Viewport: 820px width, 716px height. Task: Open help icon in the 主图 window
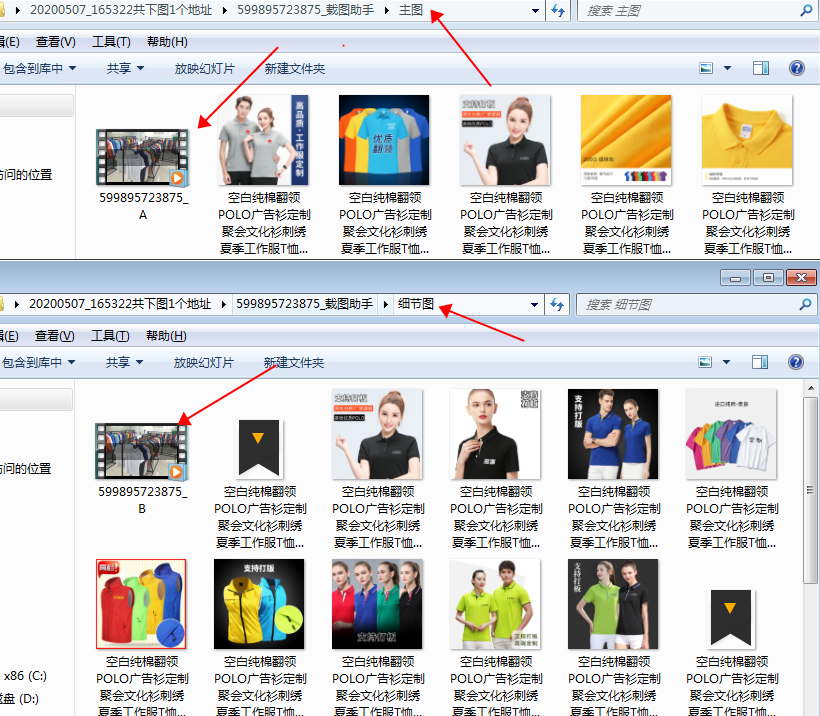click(x=796, y=68)
